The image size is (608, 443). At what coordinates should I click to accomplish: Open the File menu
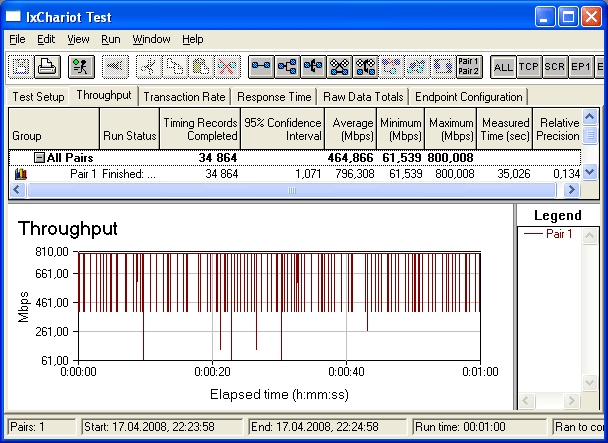click(17, 39)
